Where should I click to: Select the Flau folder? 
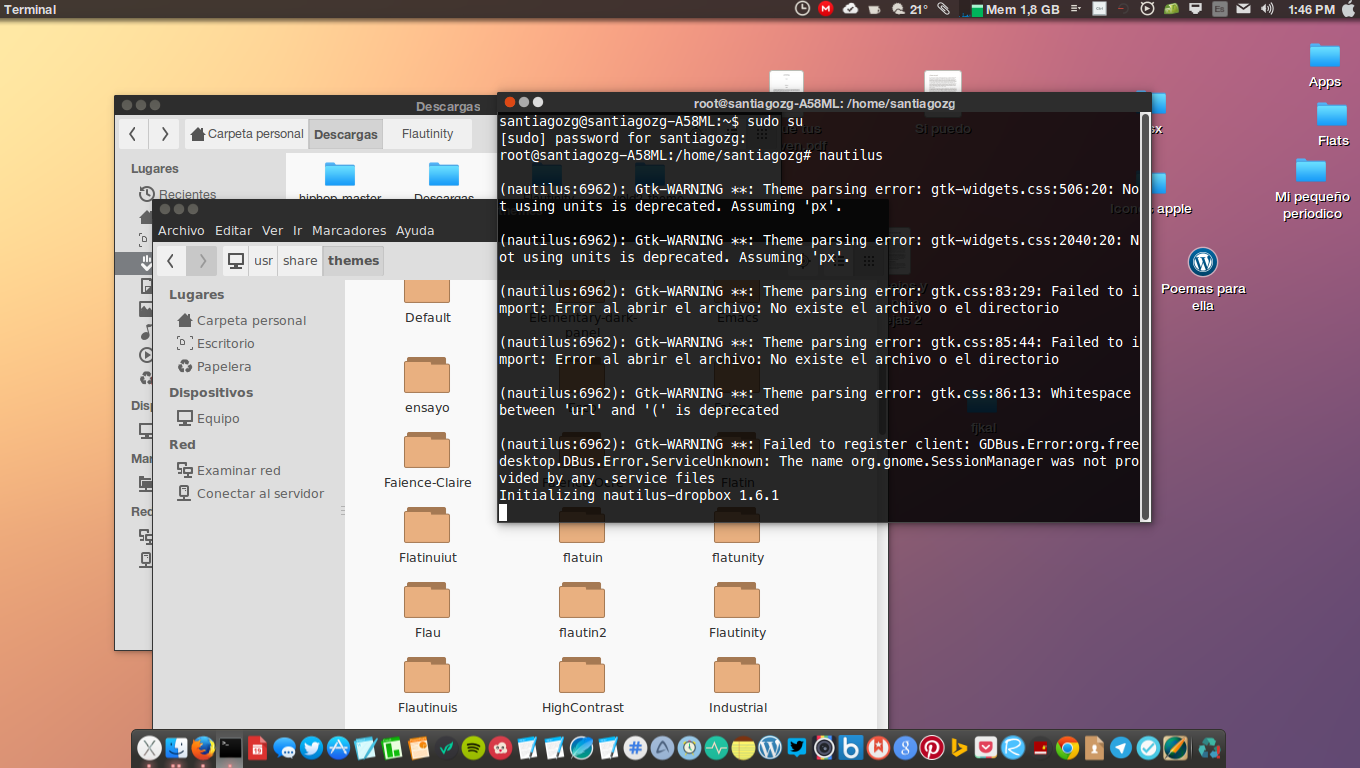pos(427,610)
